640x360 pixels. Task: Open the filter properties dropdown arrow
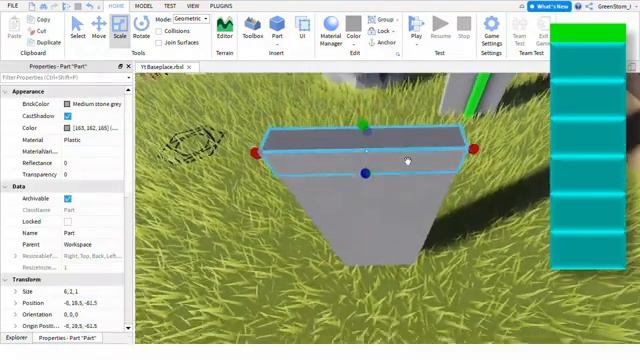[x=129, y=78]
